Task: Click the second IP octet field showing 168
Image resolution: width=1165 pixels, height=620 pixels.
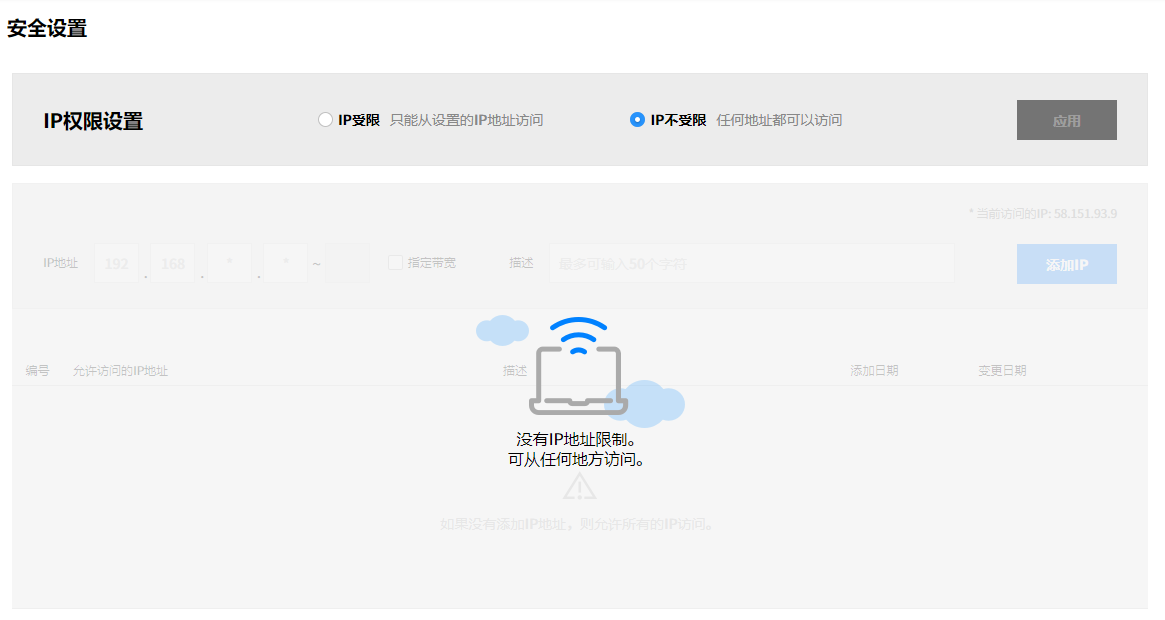Action: 173,263
